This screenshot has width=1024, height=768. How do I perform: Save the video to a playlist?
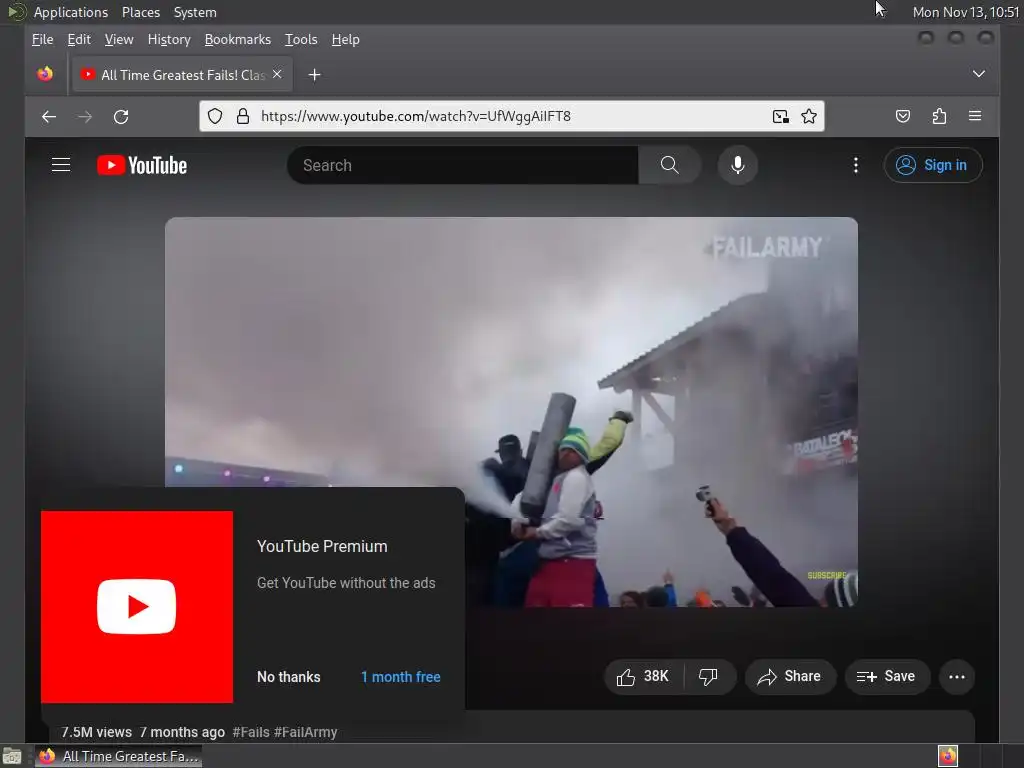pos(886,677)
